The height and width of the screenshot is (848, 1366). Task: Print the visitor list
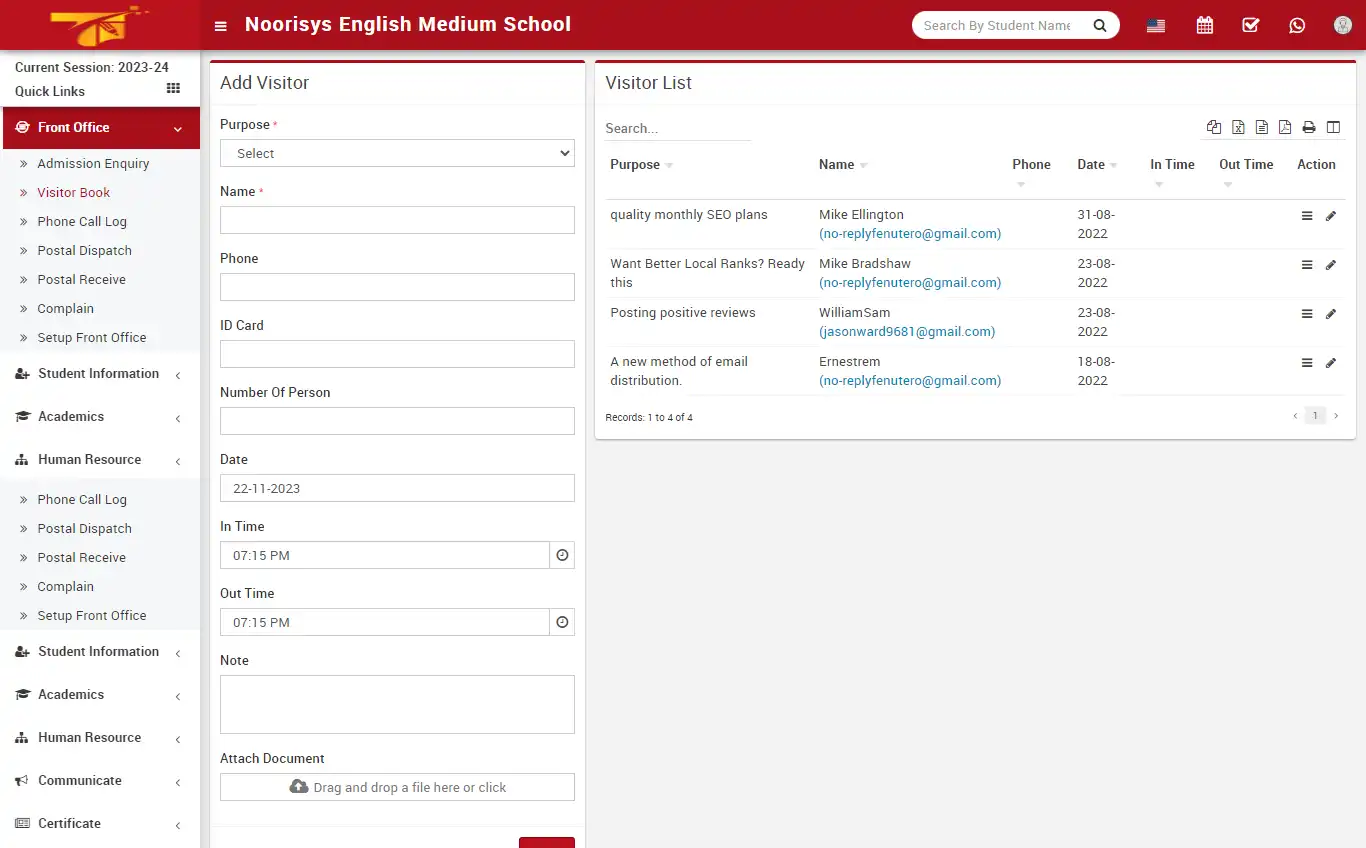[1309, 127]
